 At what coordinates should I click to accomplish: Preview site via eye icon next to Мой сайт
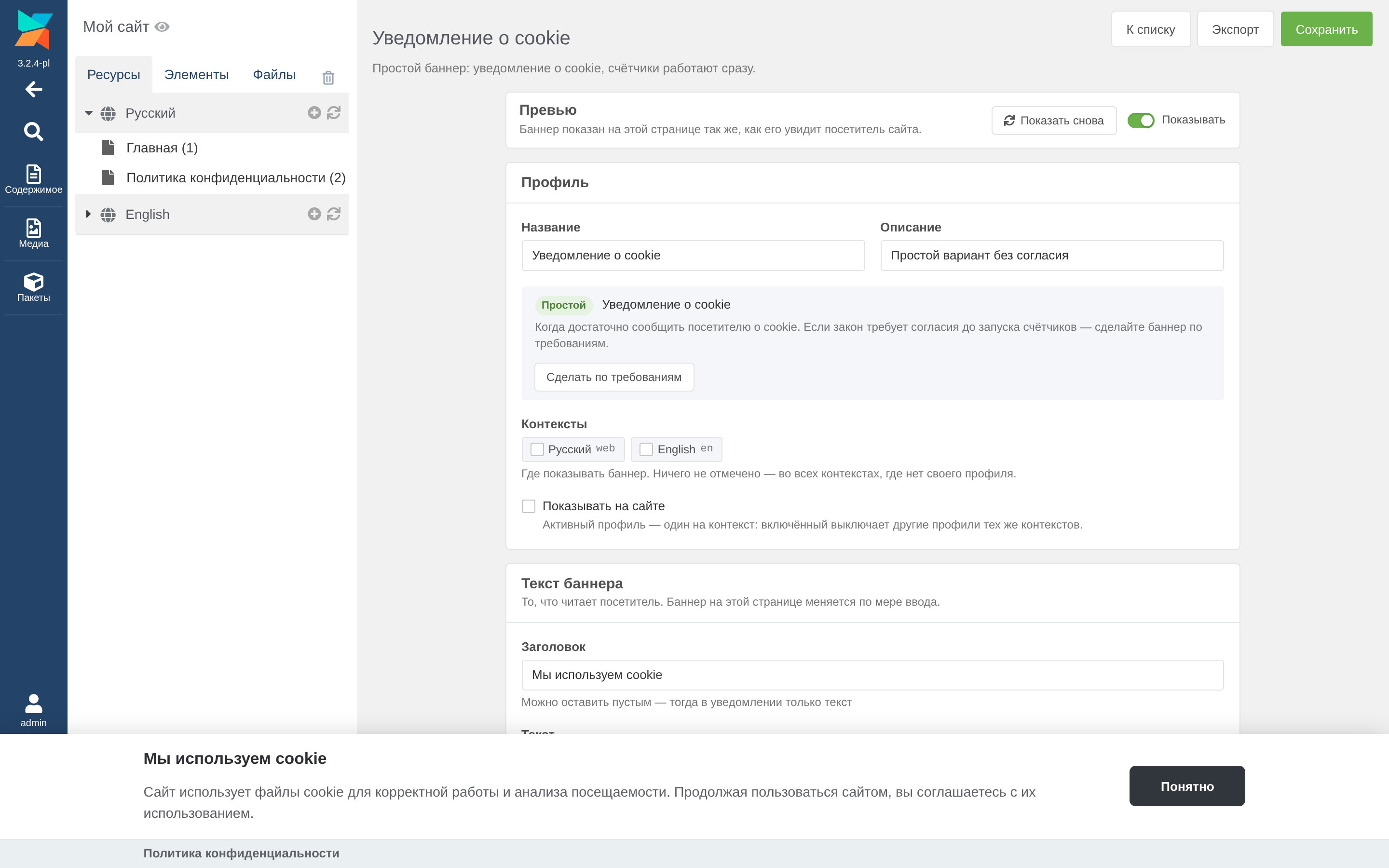pyautogui.click(x=163, y=27)
